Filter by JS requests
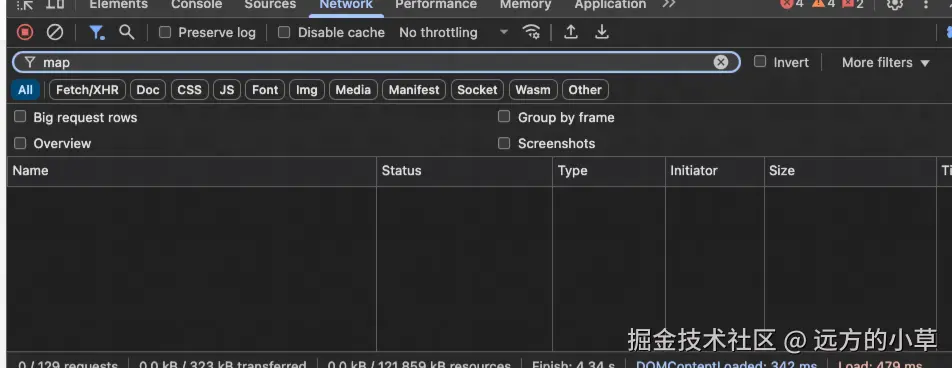Screen dimensions: 952x368 tap(227, 90)
